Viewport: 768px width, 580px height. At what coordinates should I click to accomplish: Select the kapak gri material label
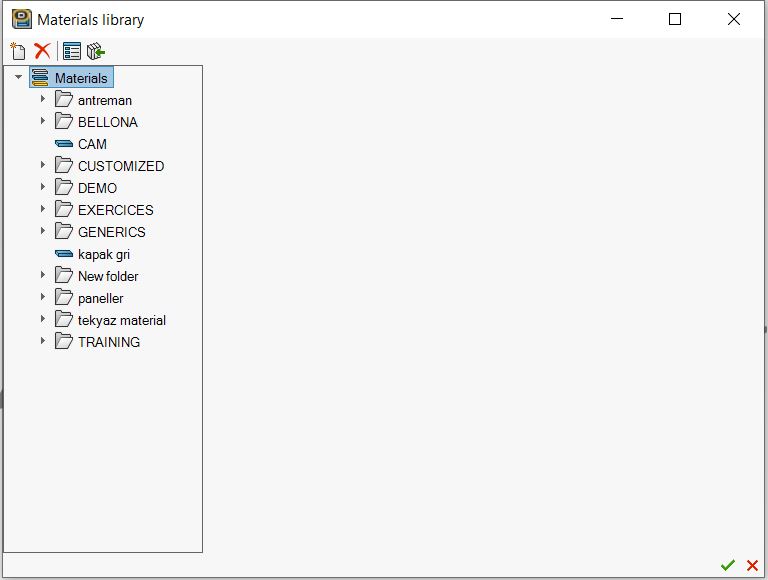coord(104,255)
